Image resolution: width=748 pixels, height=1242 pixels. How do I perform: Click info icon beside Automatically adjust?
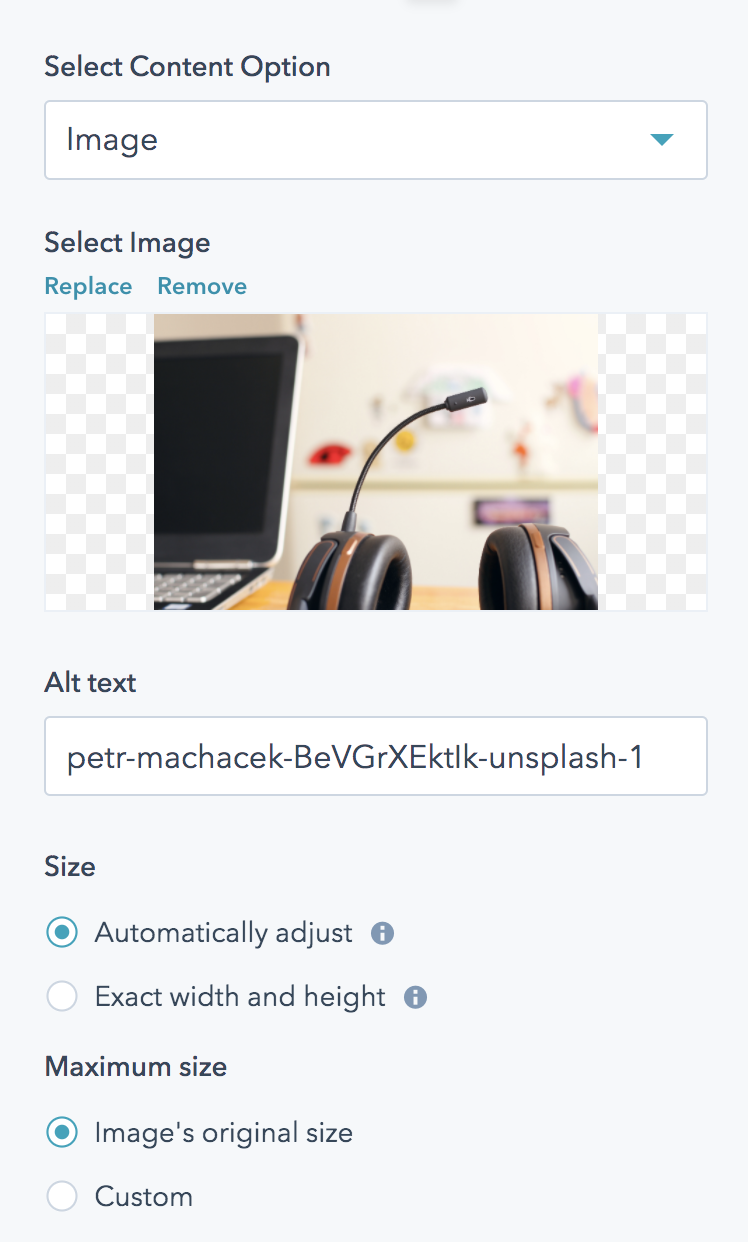pos(382,934)
